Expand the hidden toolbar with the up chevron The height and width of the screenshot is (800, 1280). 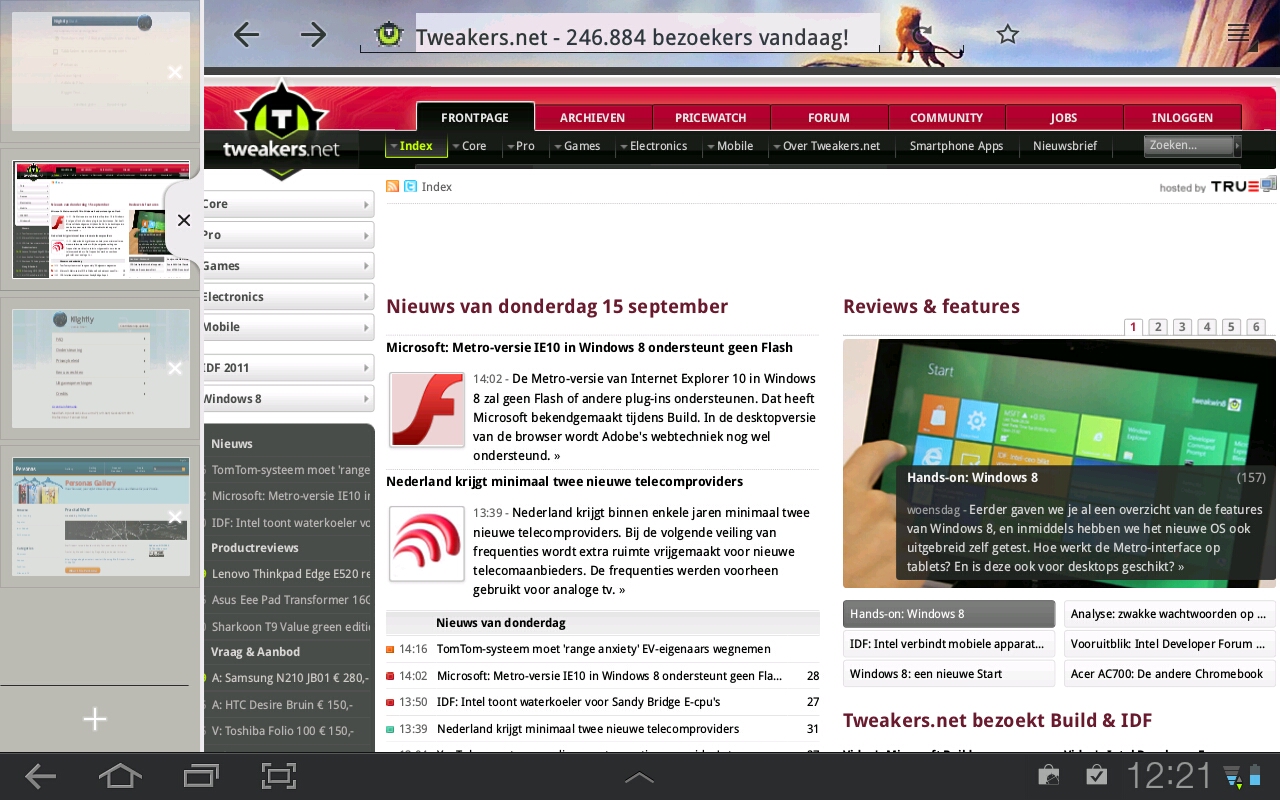click(639, 777)
